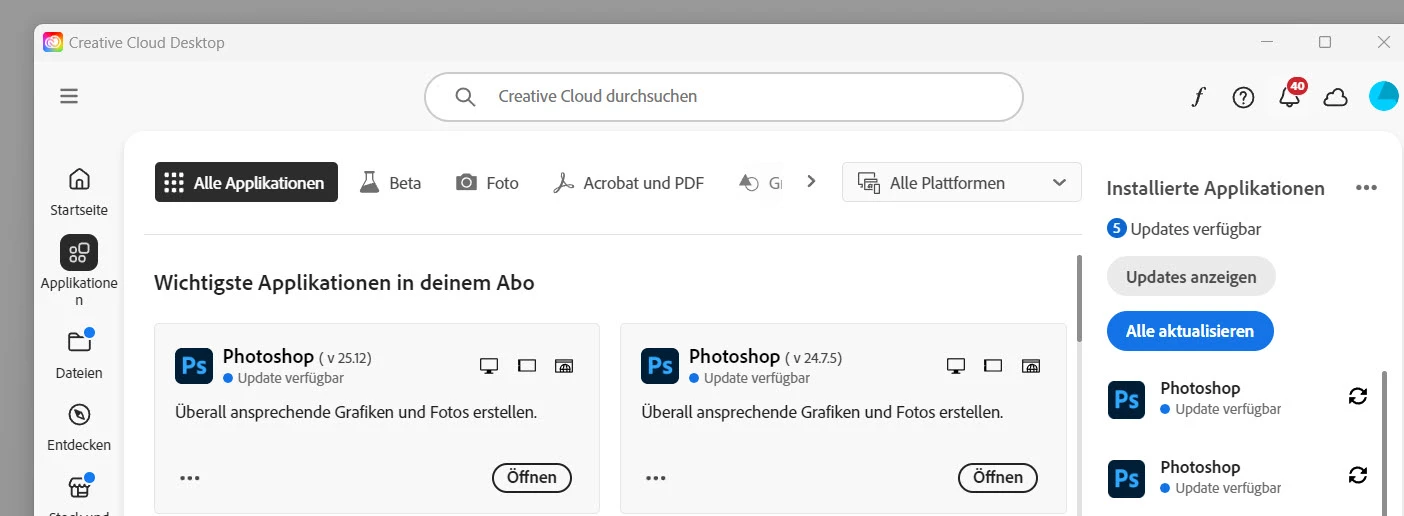Open Installierte Applikationen more options menu

click(1367, 188)
